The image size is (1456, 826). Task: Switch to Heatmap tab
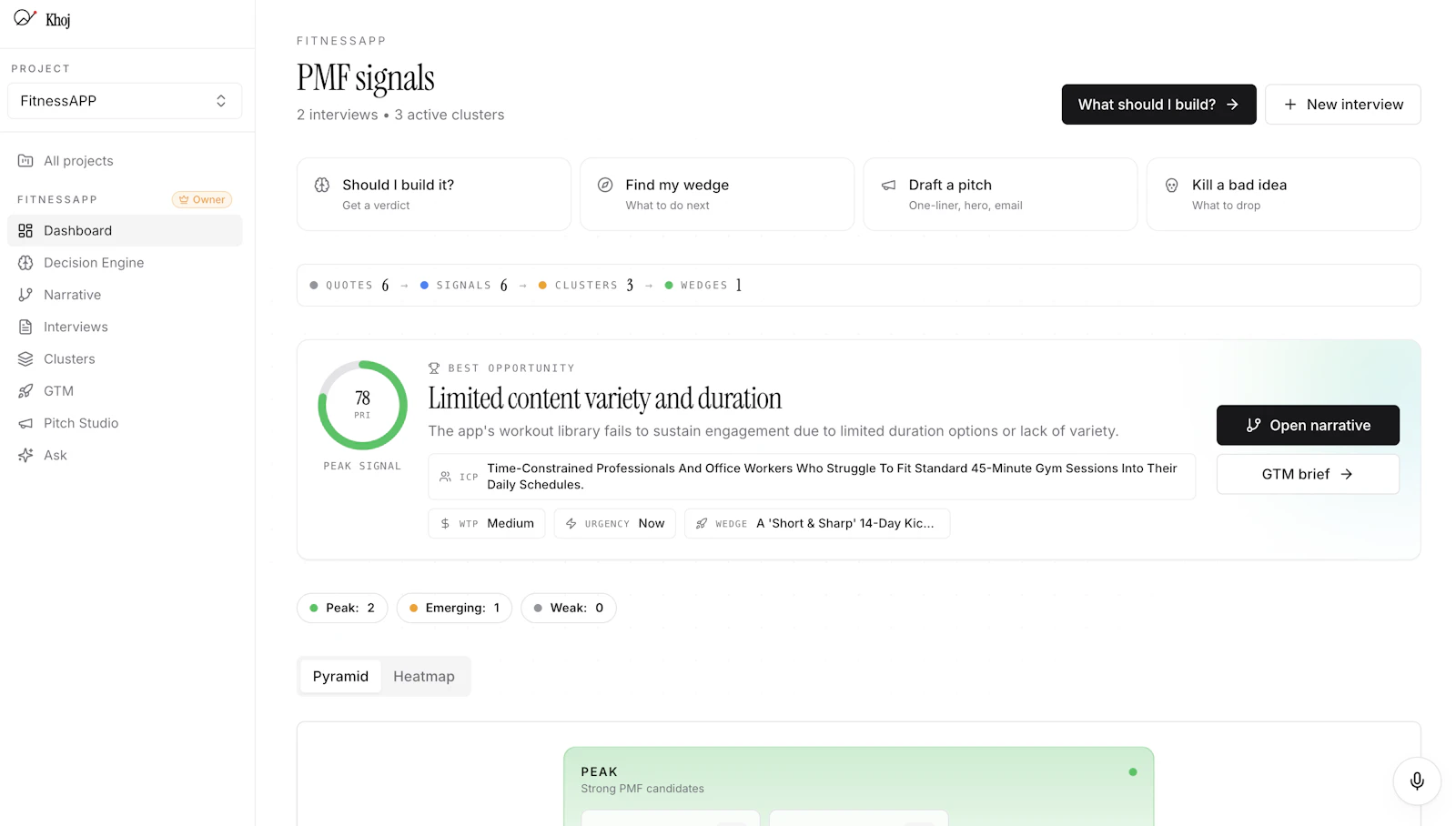tap(424, 676)
